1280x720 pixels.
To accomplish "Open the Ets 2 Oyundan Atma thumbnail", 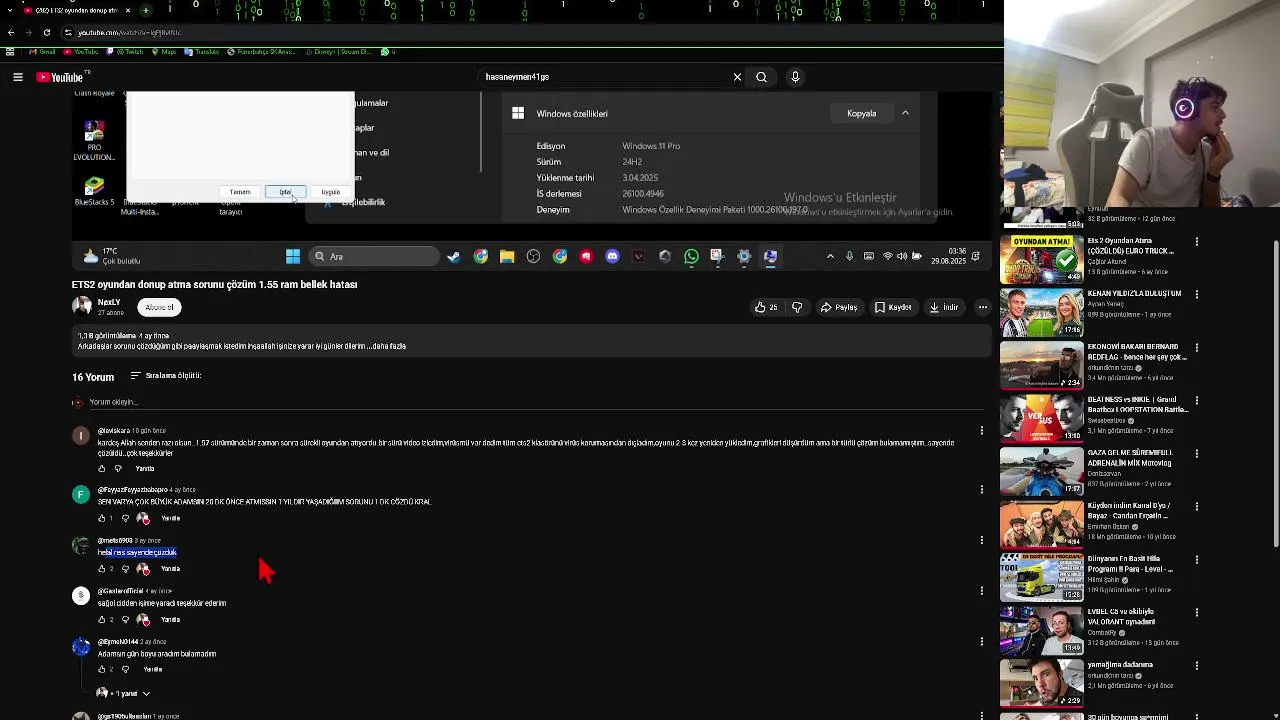I will [x=1041, y=260].
